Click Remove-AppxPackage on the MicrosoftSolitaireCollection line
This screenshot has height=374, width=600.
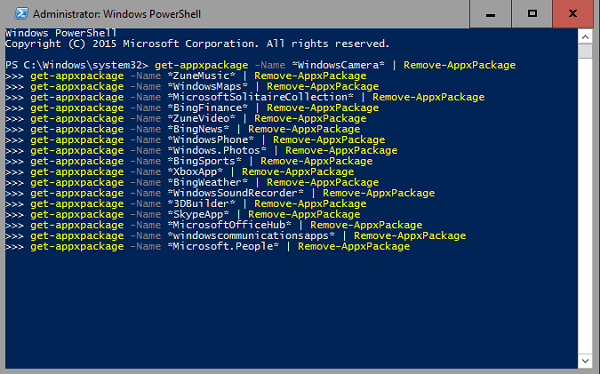click(428, 97)
